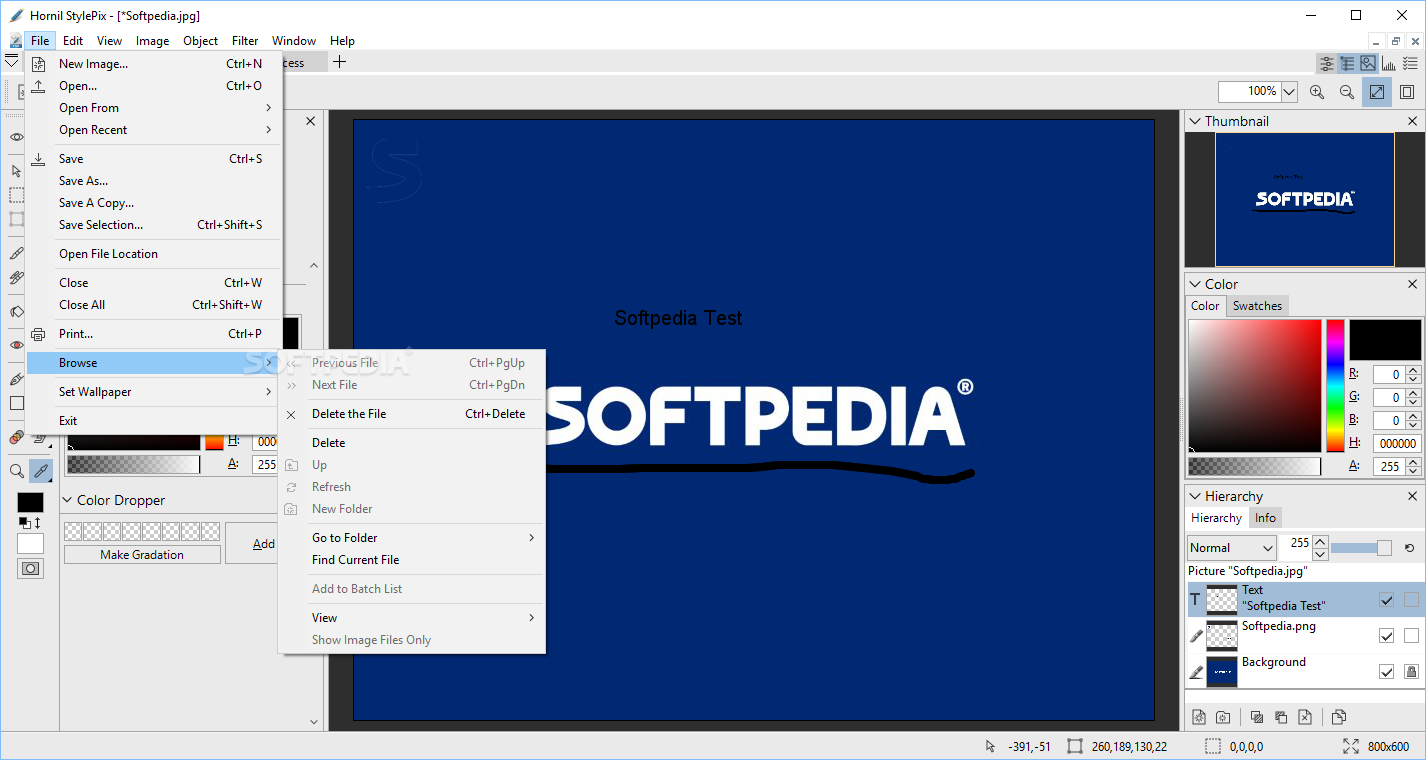Select Find Current File menu entry
Viewport: 1426px width, 760px height.
pos(412,560)
